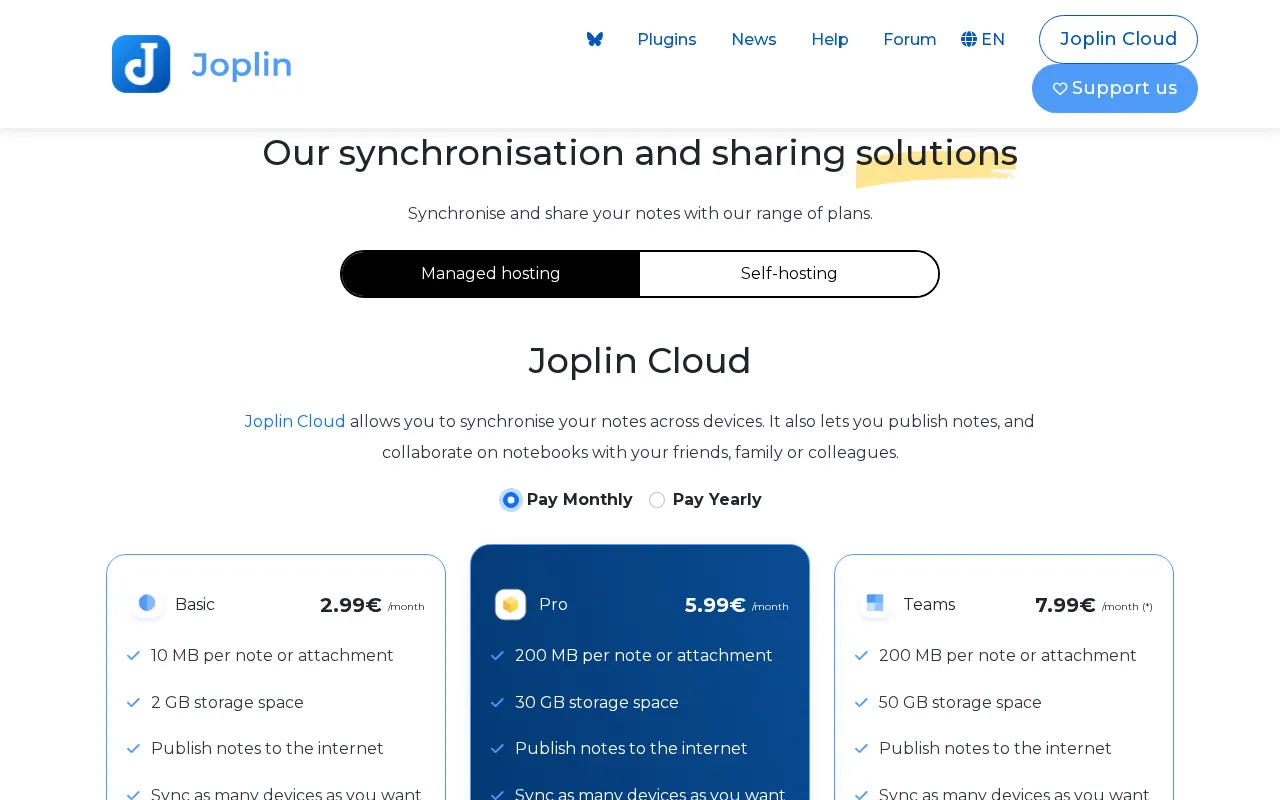1280x800 pixels.
Task: Switch to the Managed hosting tab
Action: (x=490, y=274)
